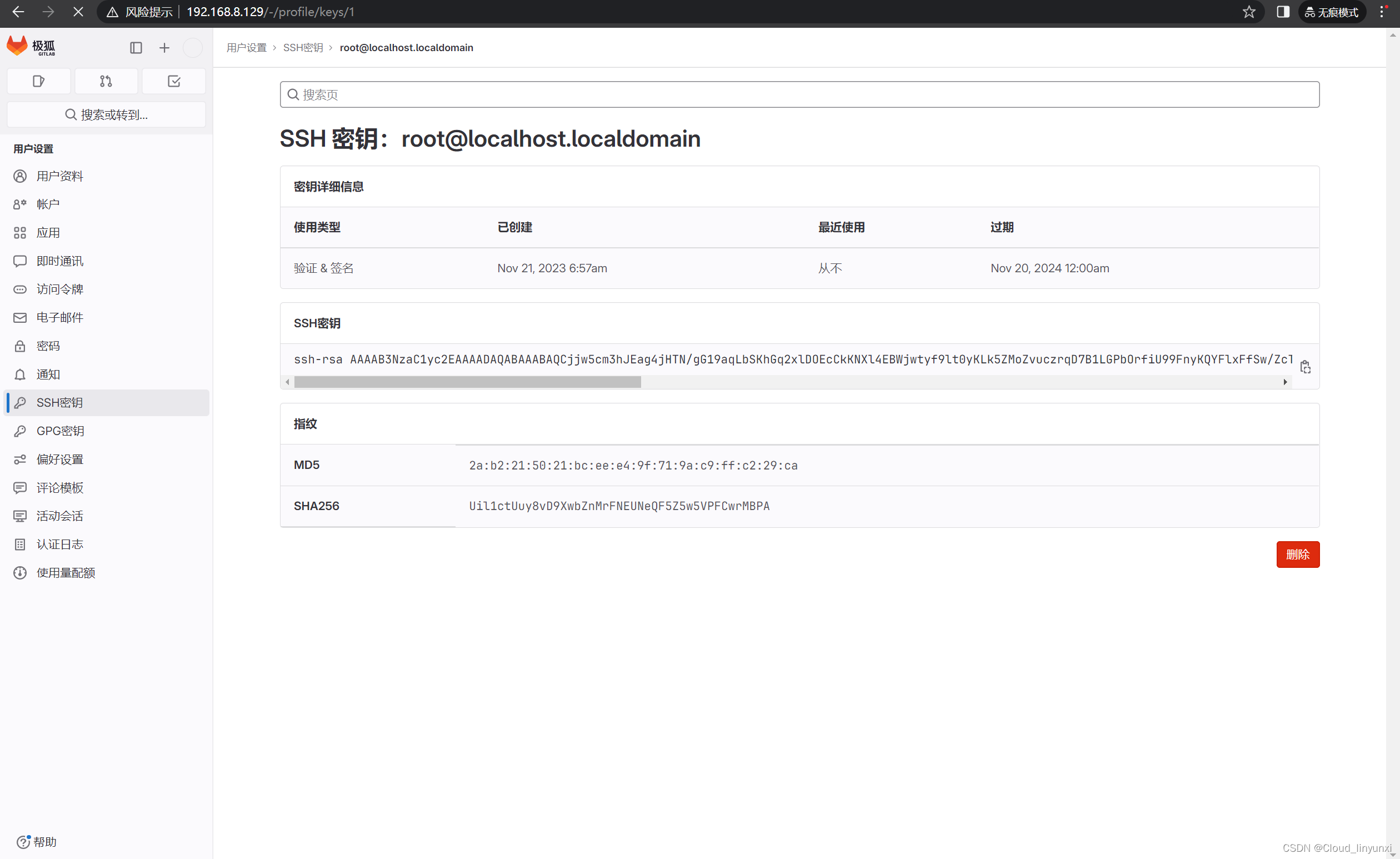Click the SSH key horizontal scrollbar
This screenshot has height=859, width=1400.
(x=467, y=382)
